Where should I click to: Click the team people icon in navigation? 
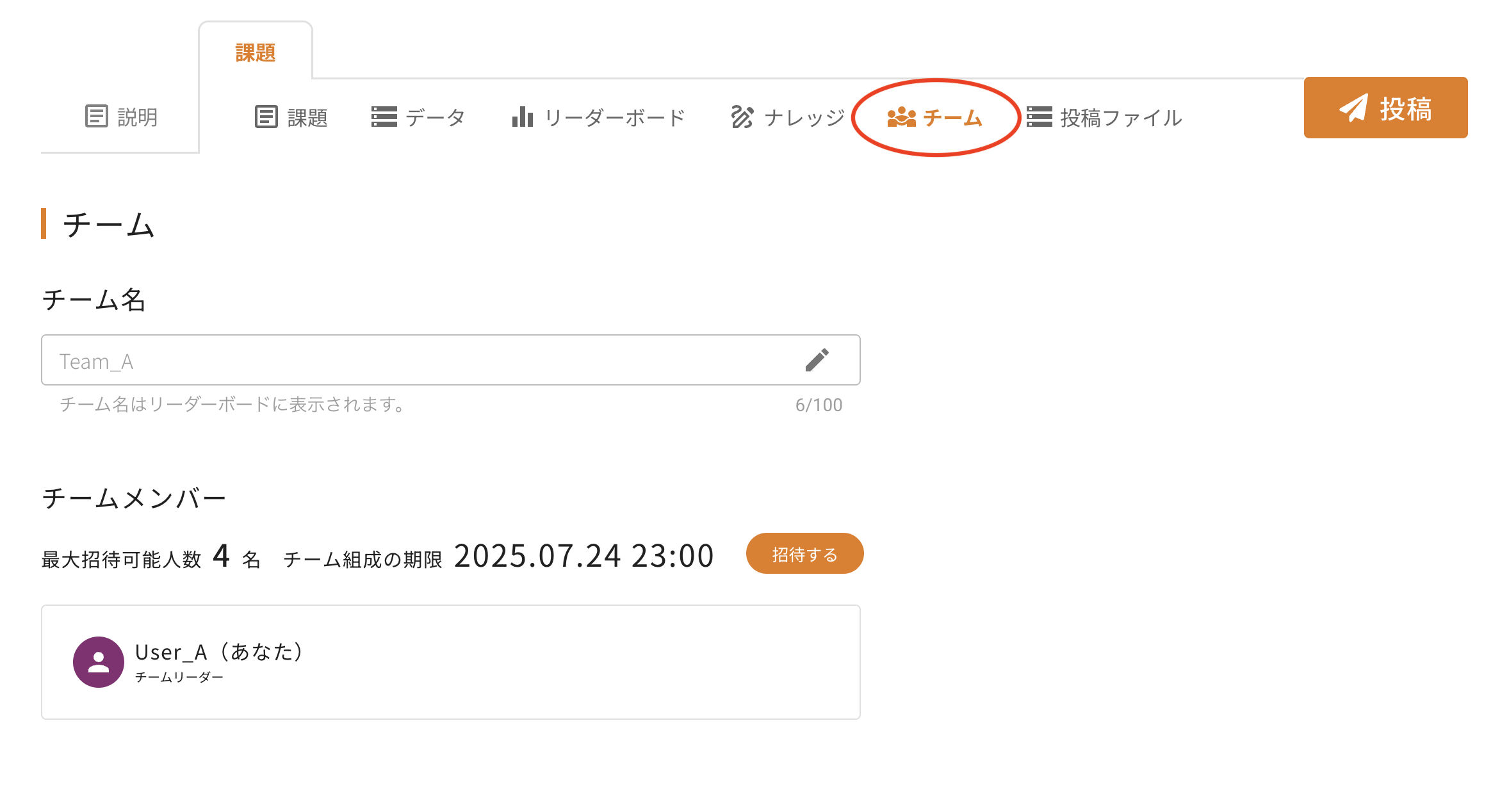(901, 117)
